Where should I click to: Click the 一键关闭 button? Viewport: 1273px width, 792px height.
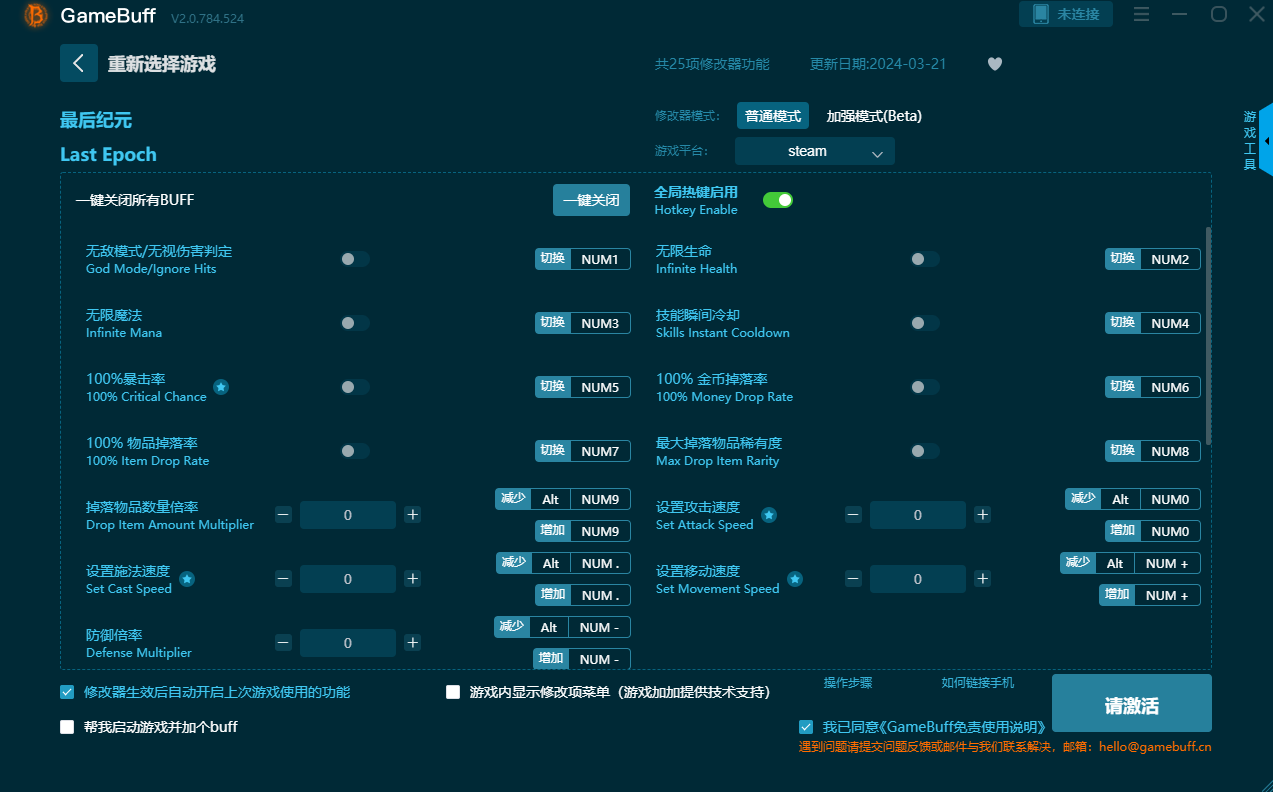(x=592, y=200)
